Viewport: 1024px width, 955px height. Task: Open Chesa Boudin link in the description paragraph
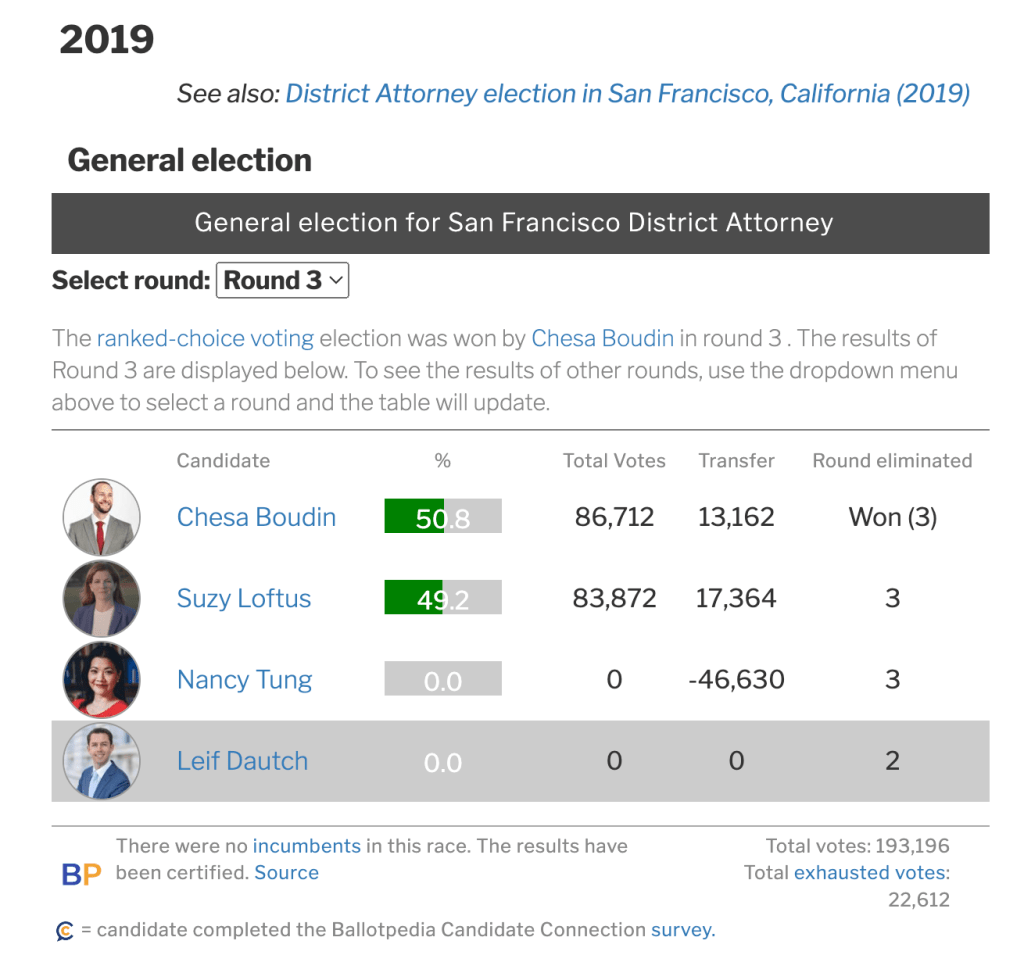(x=602, y=338)
